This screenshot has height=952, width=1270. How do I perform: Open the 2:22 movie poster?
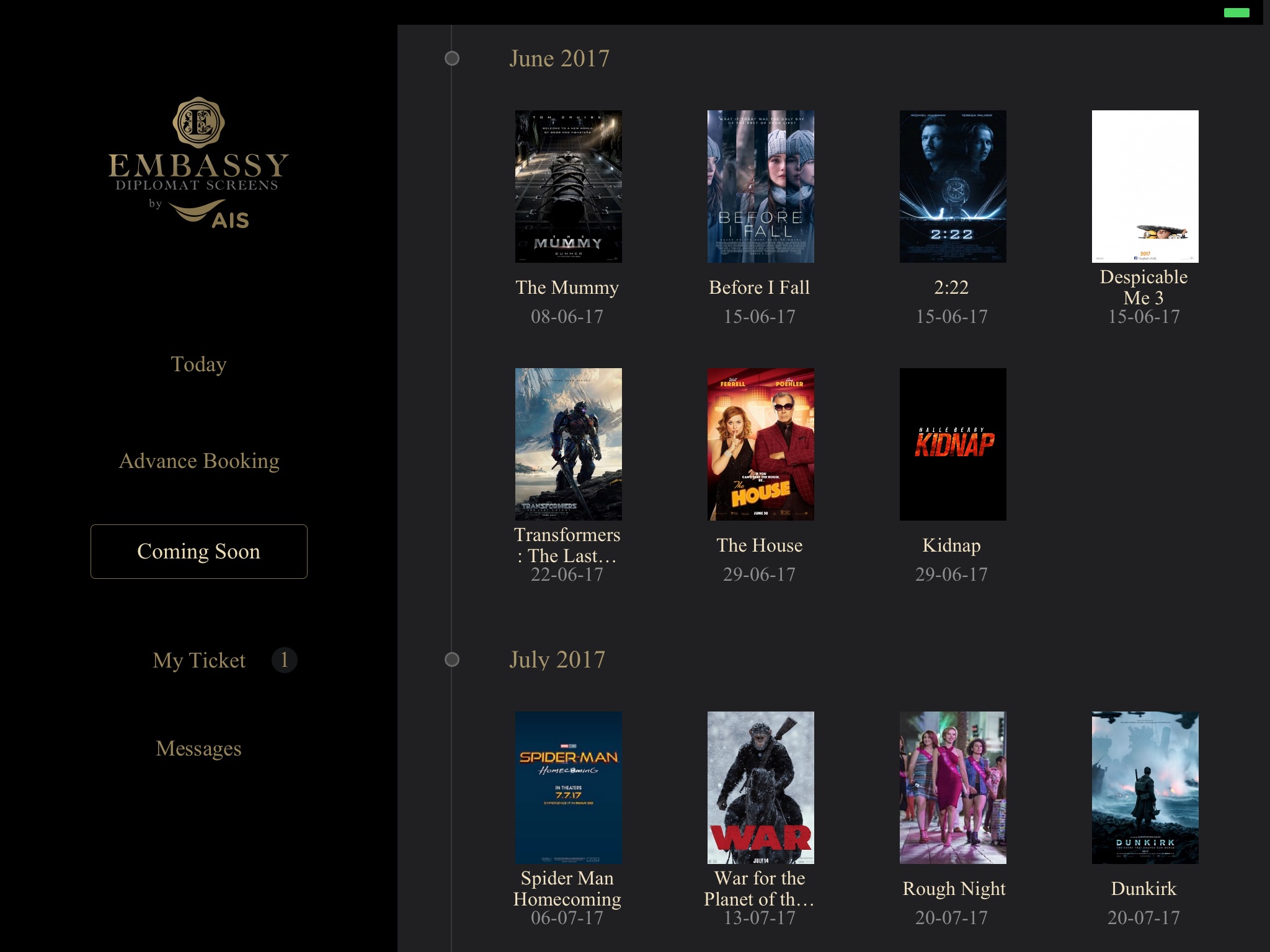point(952,187)
